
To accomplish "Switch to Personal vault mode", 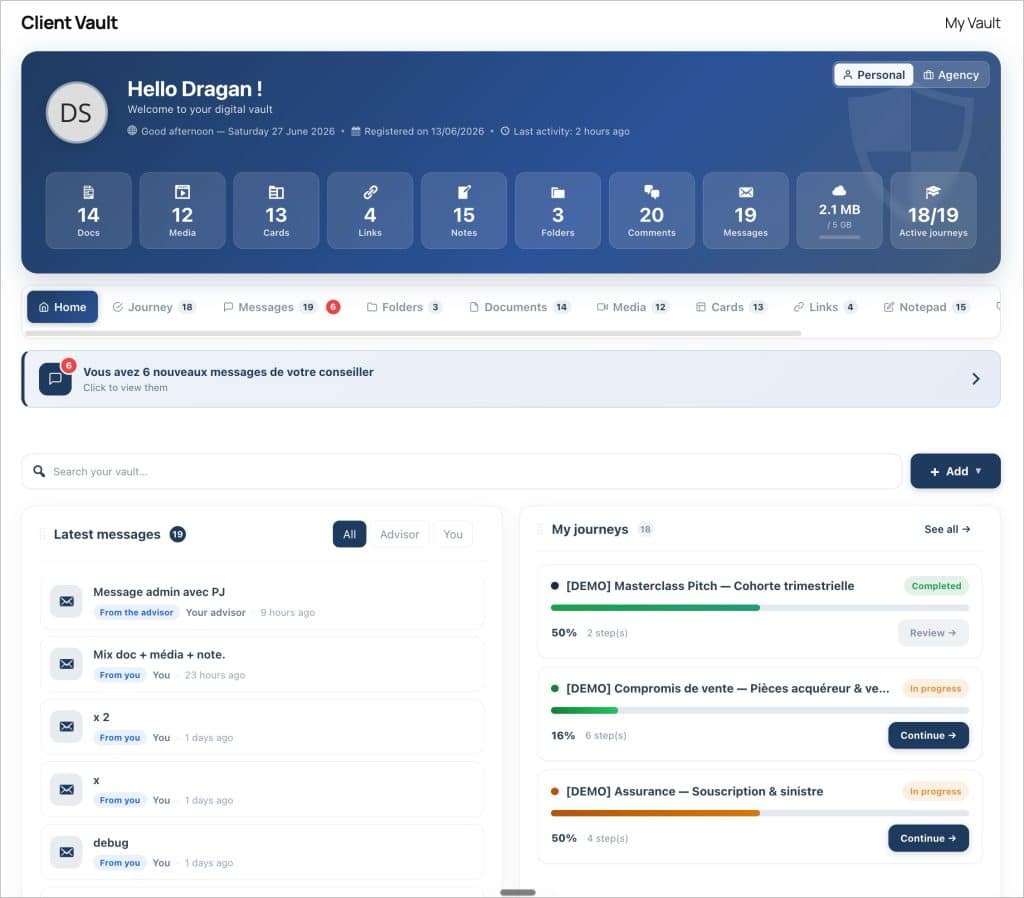I will click(874, 75).
